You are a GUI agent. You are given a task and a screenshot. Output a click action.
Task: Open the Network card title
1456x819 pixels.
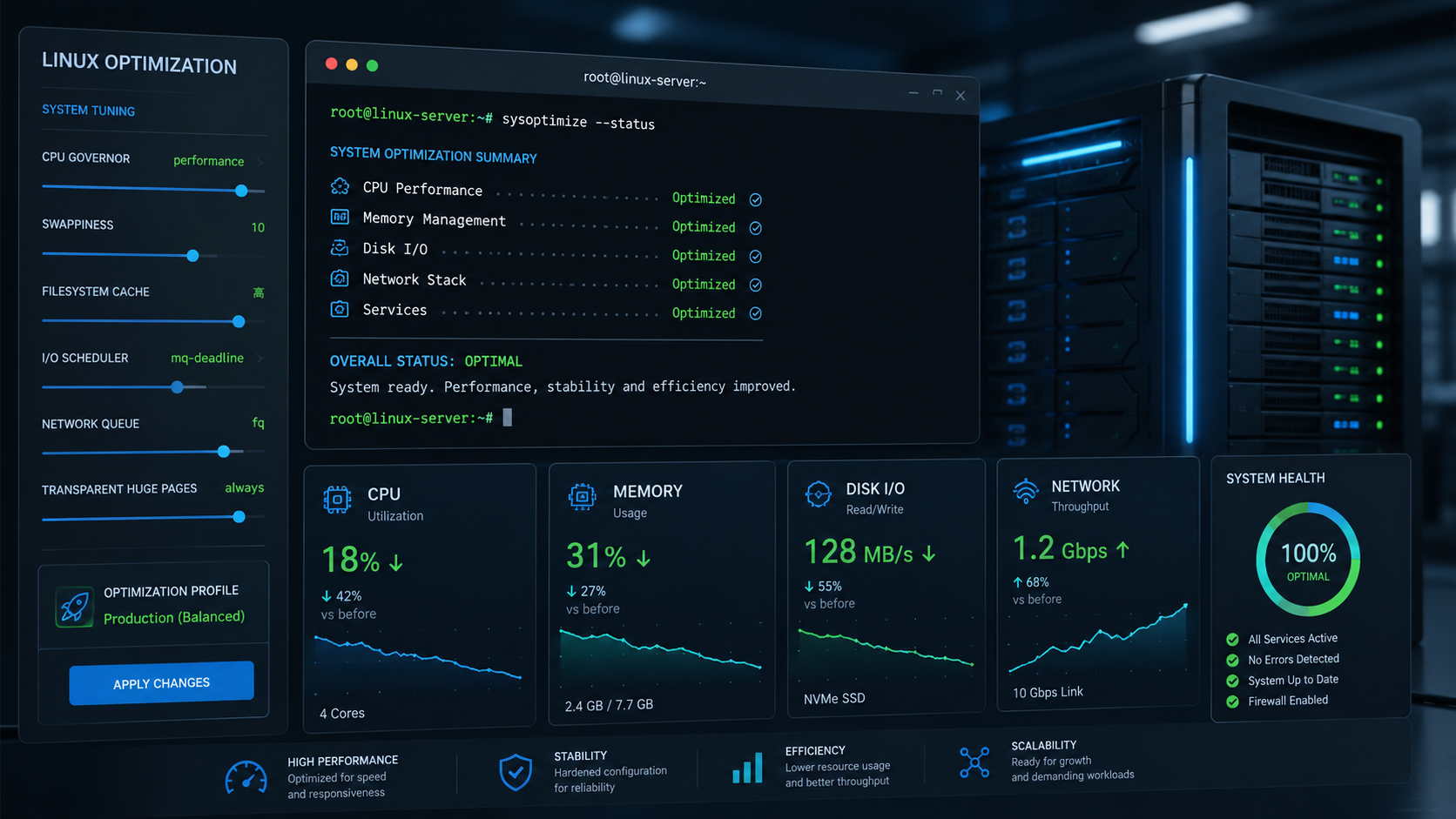[x=1085, y=487]
